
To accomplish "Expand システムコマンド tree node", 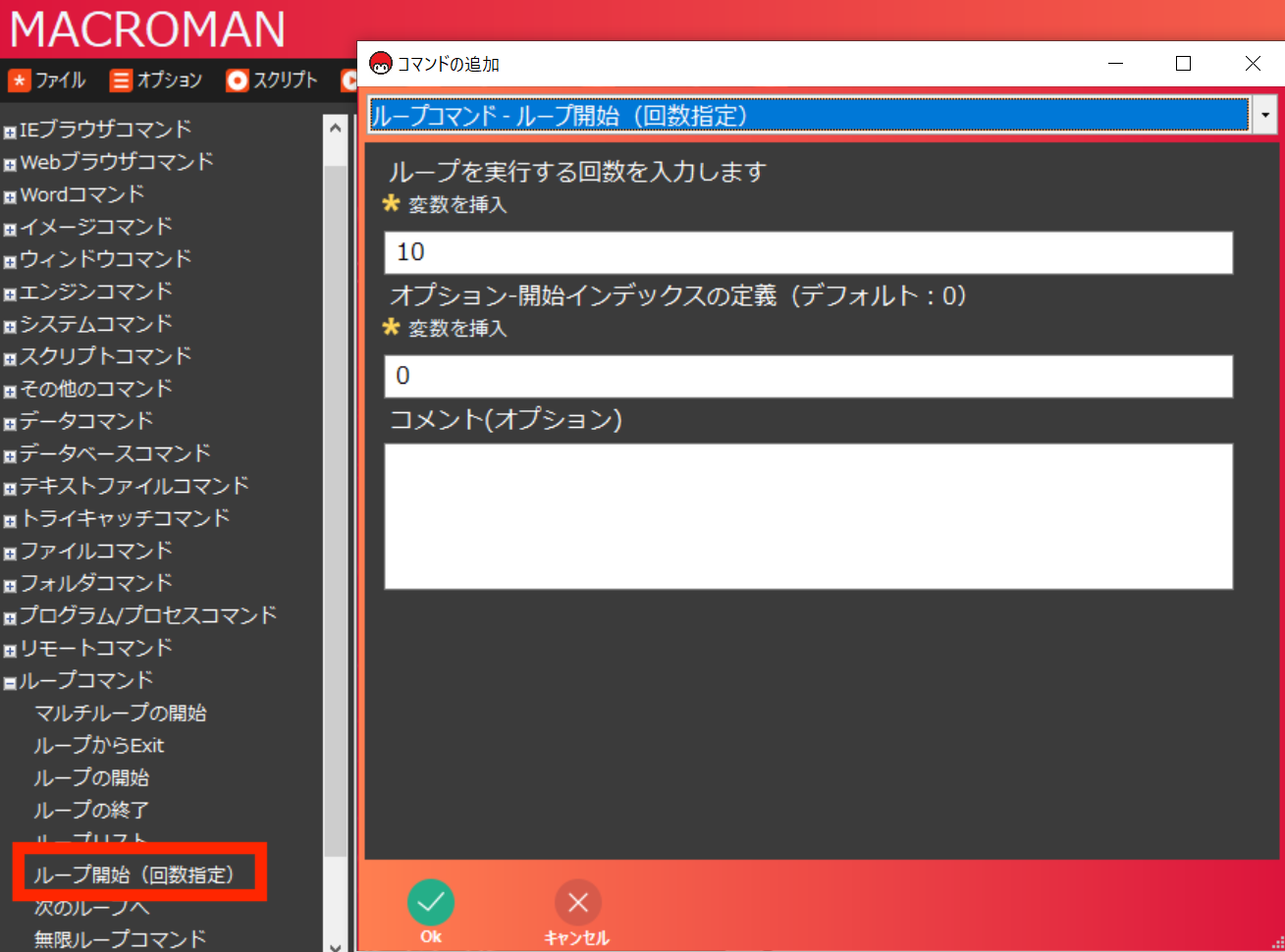I will point(10,327).
